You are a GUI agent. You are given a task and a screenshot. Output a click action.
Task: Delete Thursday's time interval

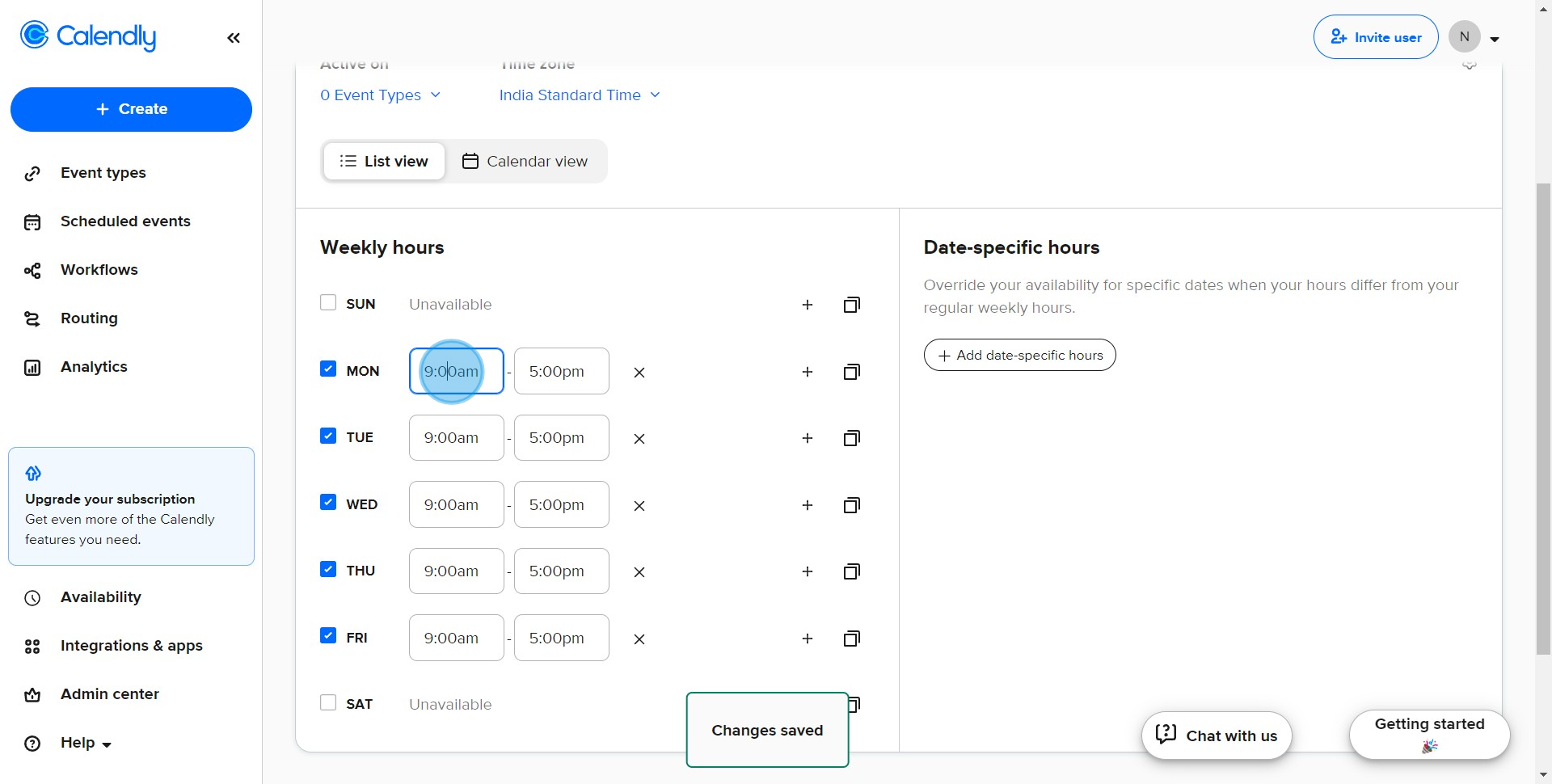click(x=639, y=572)
